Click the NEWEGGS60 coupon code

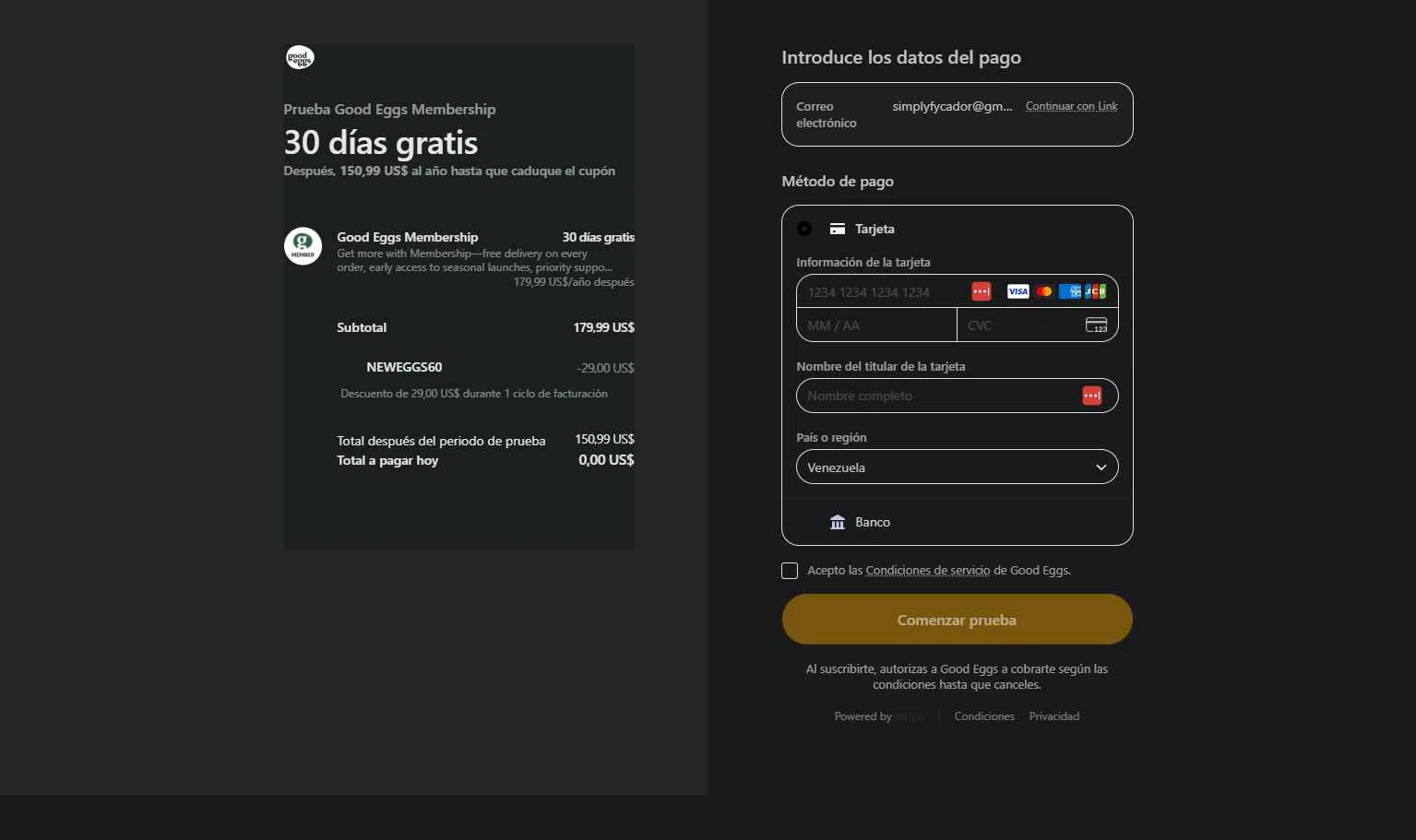404,367
